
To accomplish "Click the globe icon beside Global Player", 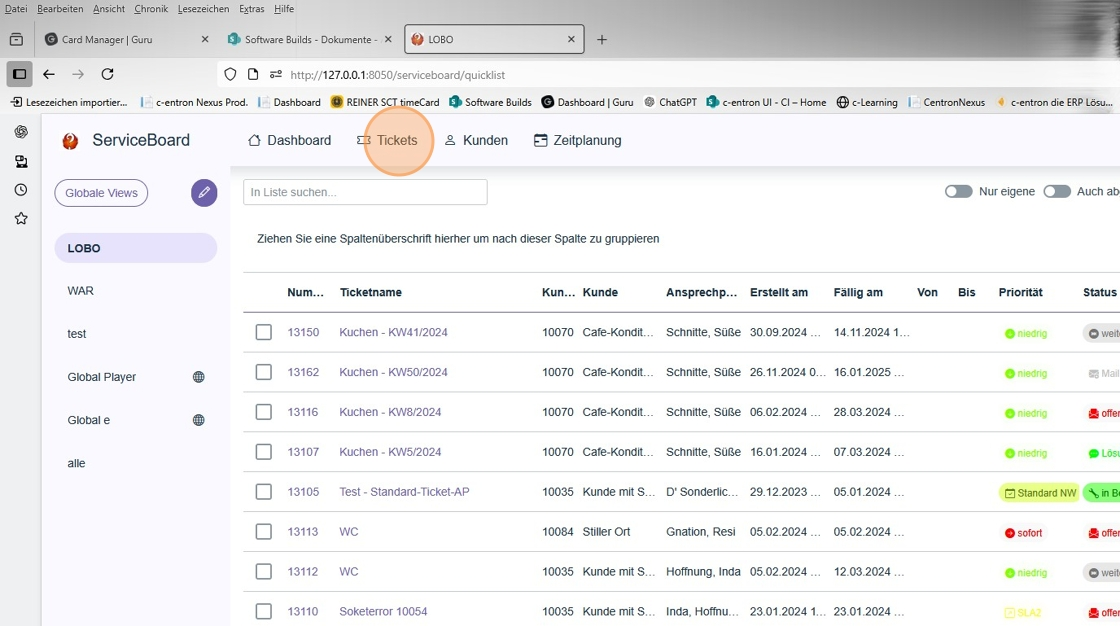I will [x=198, y=377].
